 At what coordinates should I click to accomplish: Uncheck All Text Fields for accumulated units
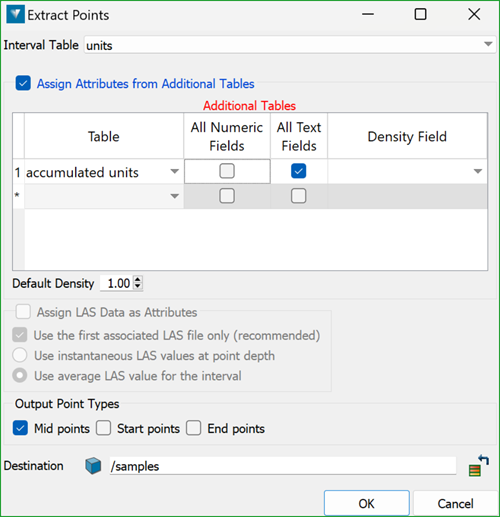tap(298, 171)
